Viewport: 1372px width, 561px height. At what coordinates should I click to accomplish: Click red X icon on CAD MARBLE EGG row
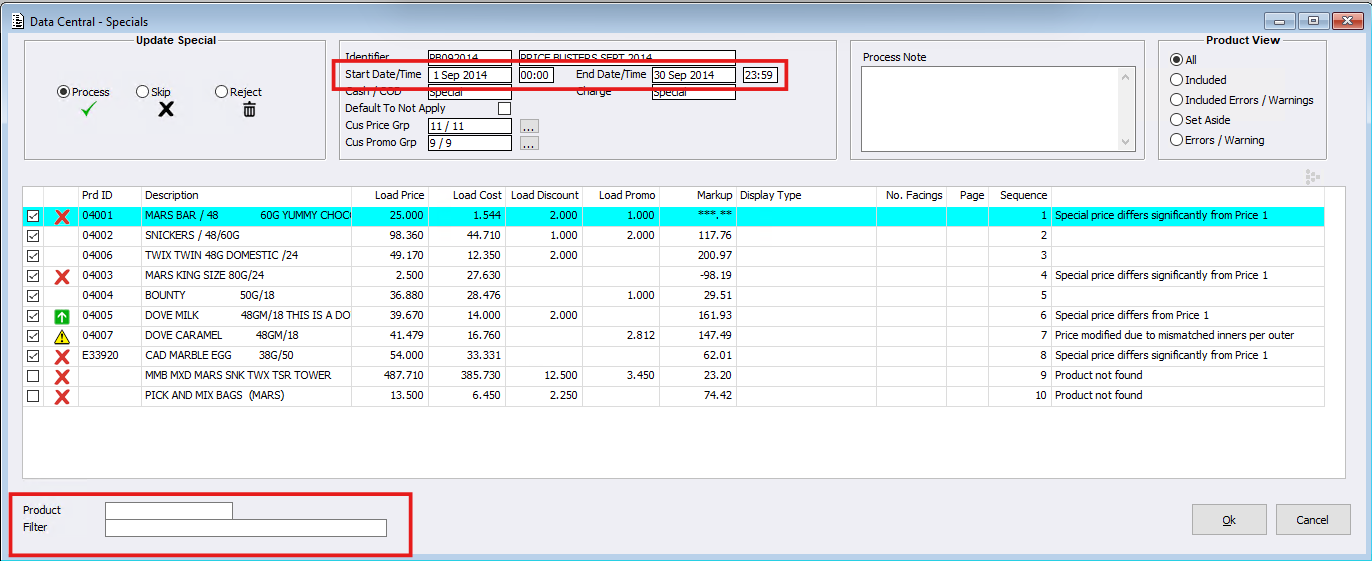point(62,356)
